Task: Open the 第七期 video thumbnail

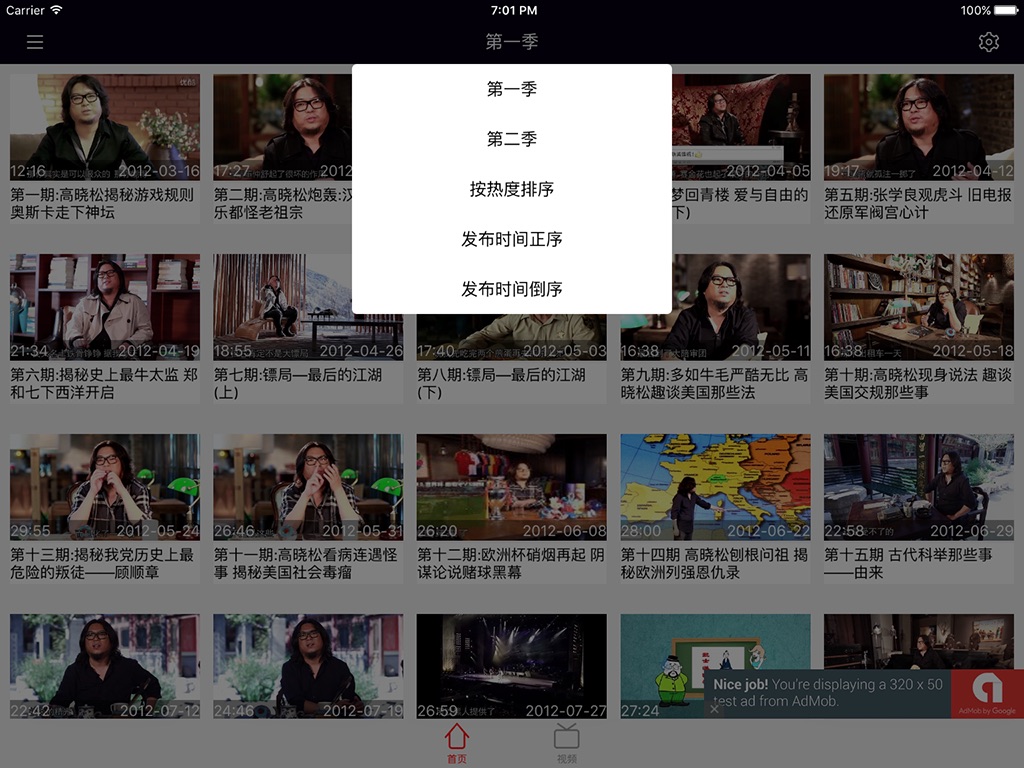Action: pyautogui.click(x=308, y=307)
